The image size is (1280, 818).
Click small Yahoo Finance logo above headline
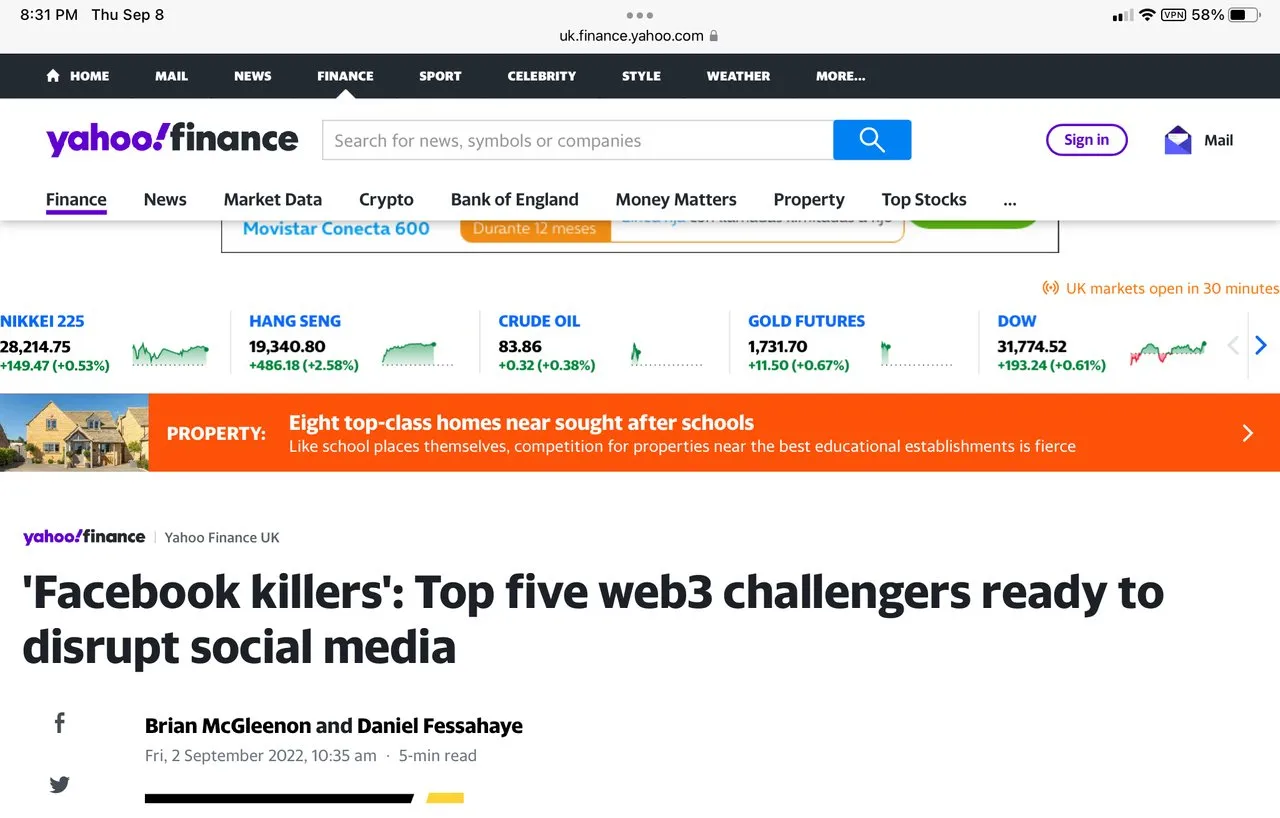[x=84, y=537]
